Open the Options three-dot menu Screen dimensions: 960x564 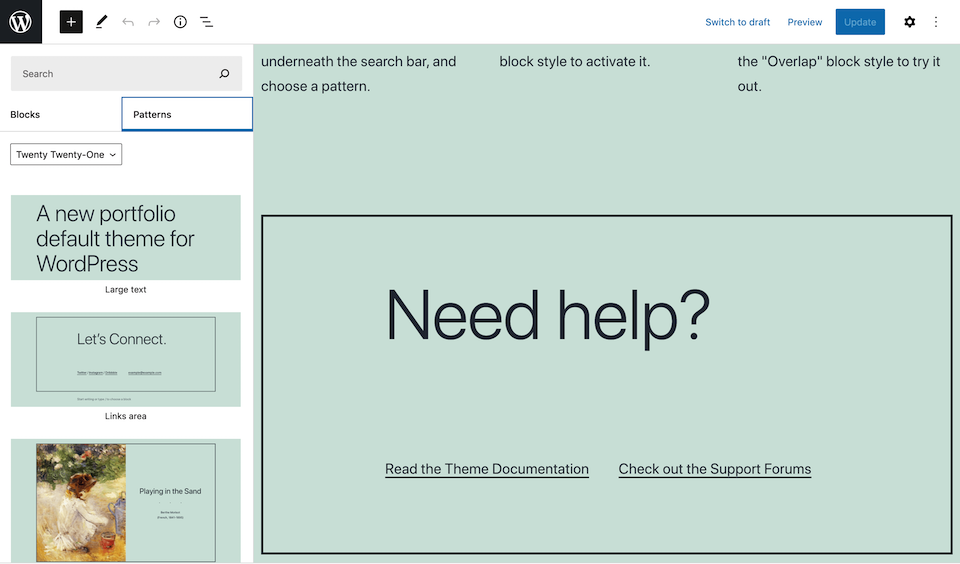click(936, 22)
